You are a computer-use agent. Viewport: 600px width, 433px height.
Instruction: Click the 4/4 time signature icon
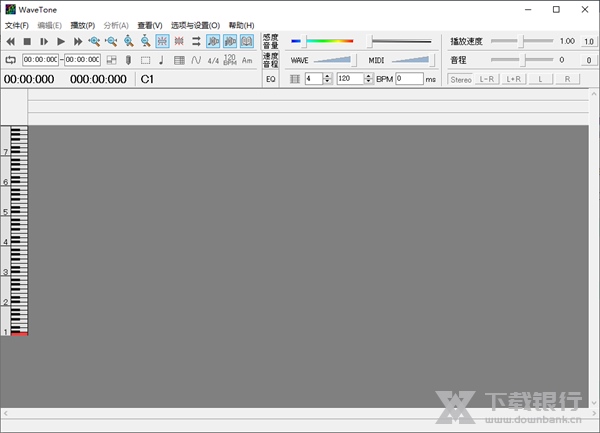coord(213,60)
